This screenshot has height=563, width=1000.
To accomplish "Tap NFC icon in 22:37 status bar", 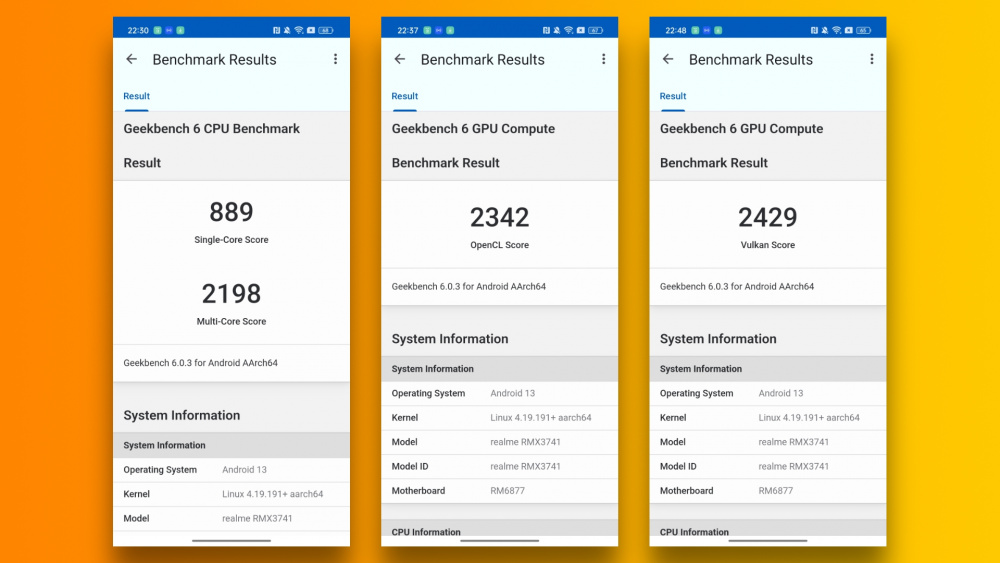I will [x=546, y=30].
